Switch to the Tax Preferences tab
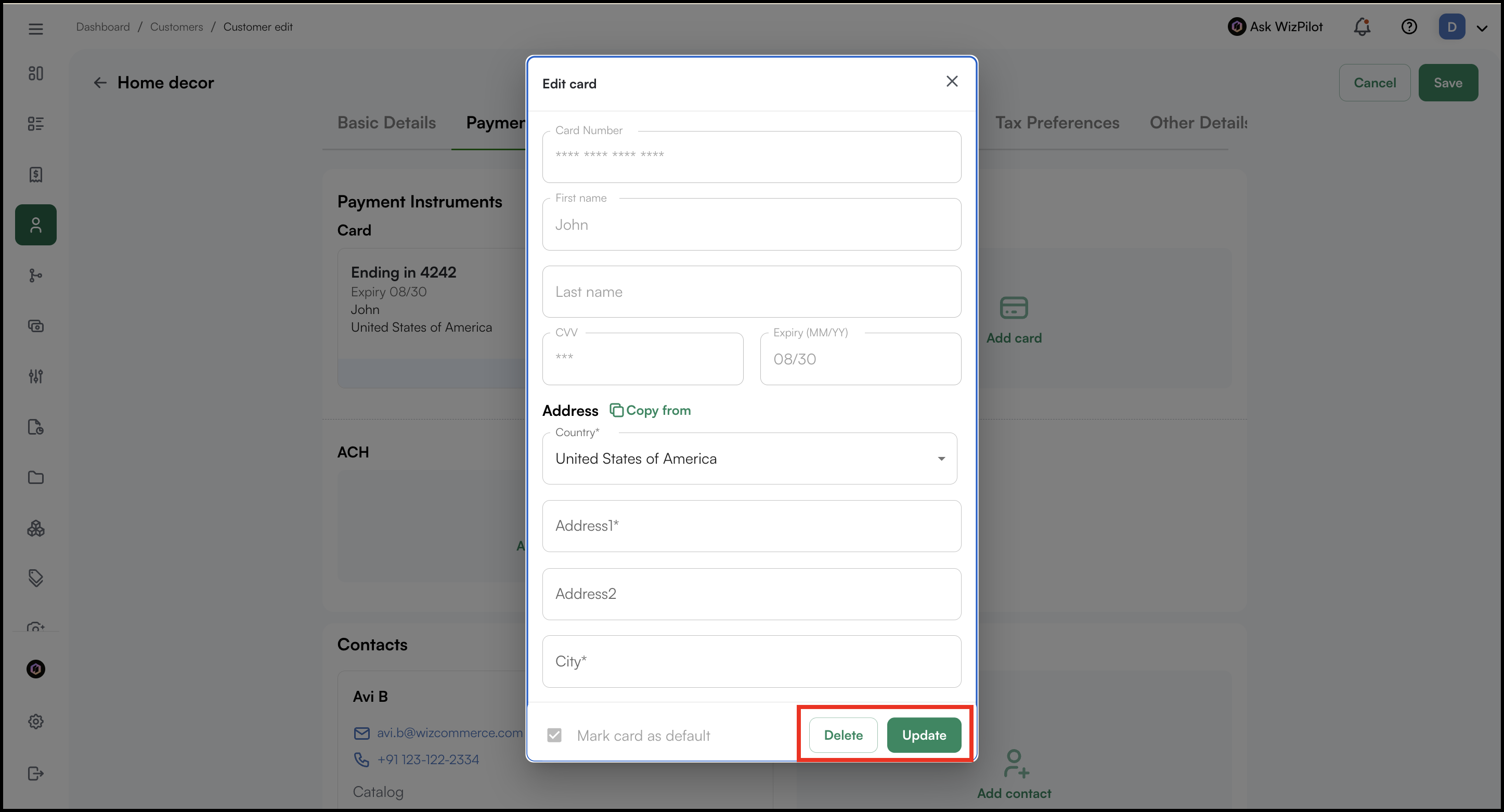Screen dimensions: 1504x812 pyautogui.click(x=1057, y=123)
